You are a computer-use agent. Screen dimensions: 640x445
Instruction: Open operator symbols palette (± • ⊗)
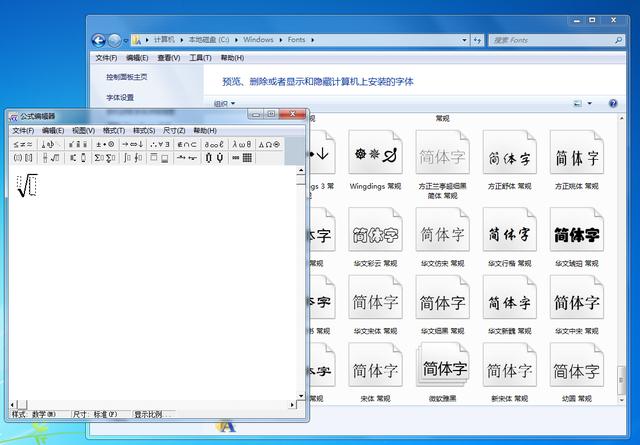click(105, 145)
